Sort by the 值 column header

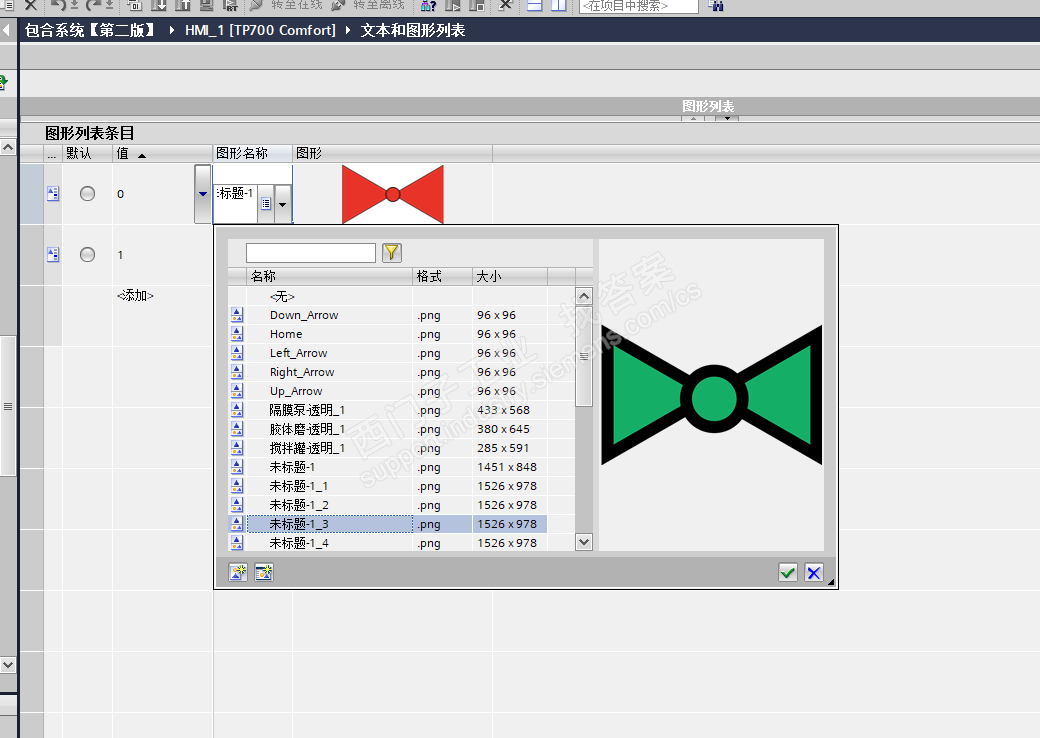[x=162, y=154]
